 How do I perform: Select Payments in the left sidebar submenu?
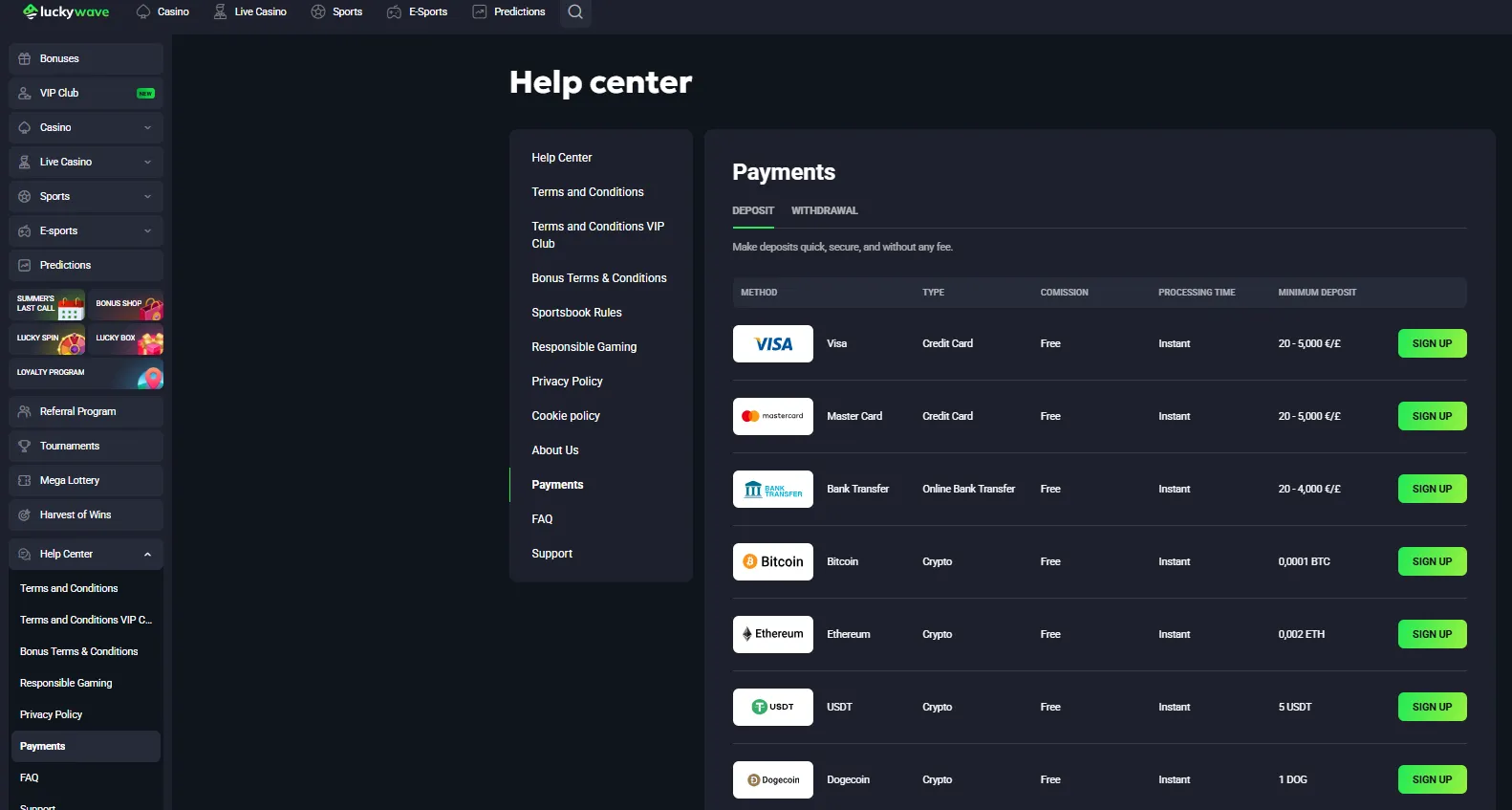point(86,746)
